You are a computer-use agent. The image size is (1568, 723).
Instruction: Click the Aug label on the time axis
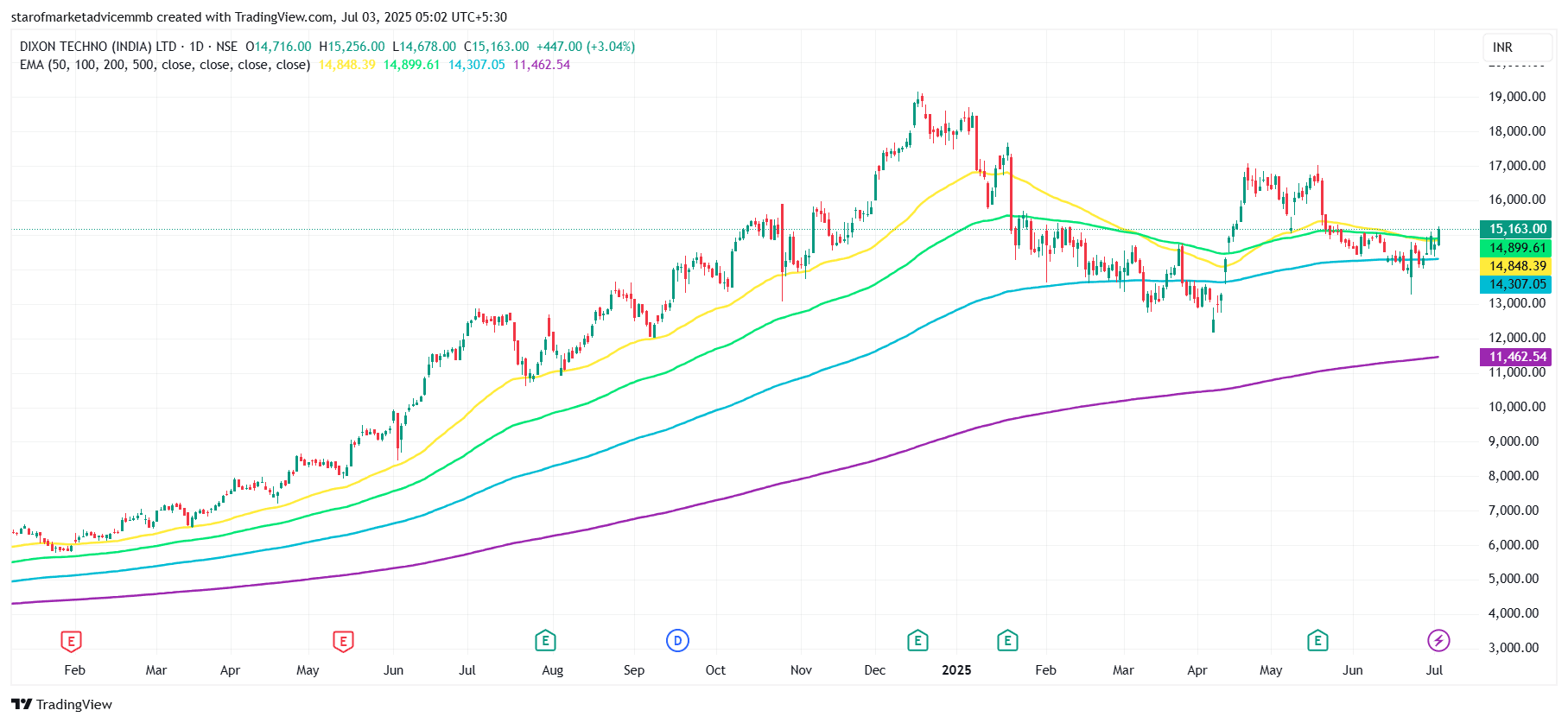553,670
